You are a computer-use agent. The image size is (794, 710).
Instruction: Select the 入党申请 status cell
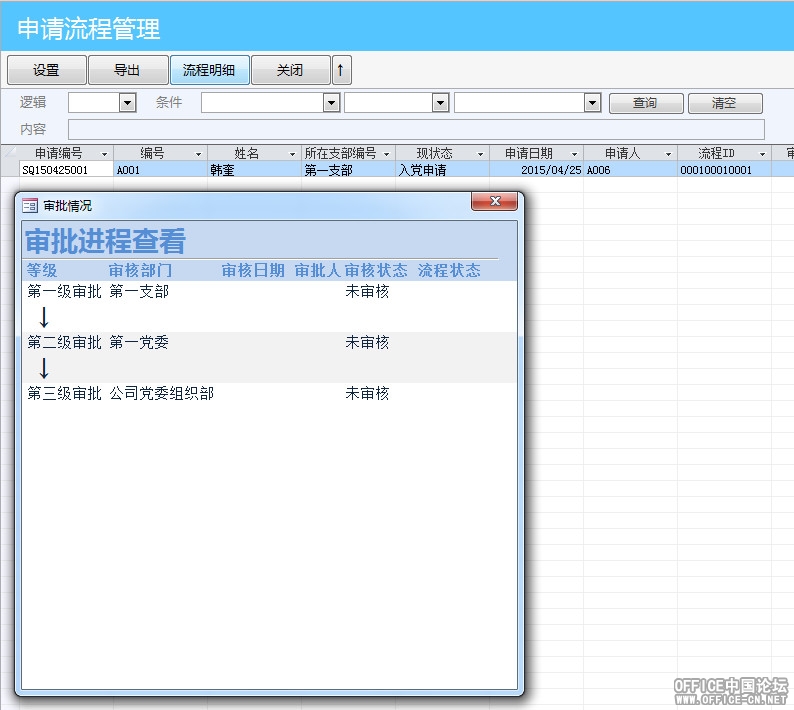(443, 170)
